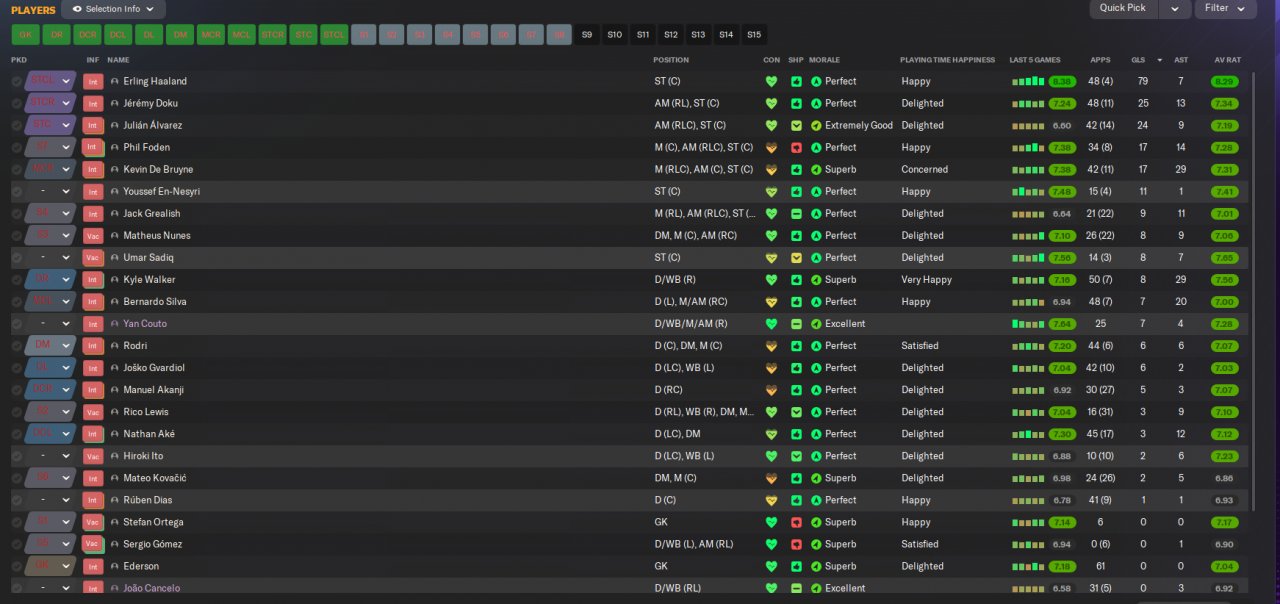Sort by the GLS column header
This screenshot has width=1280, height=604.
tap(1138, 60)
